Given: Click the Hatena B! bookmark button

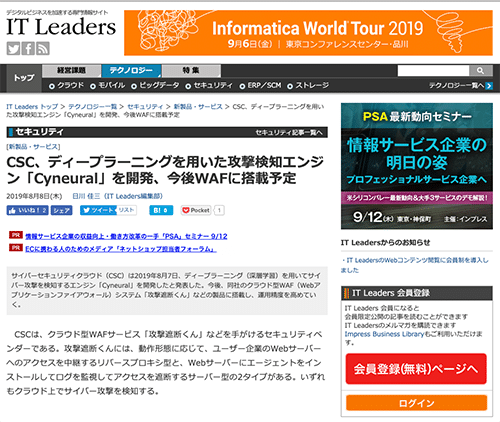Looking at the screenshot, I should pyautogui.click(x=161, y=210).
